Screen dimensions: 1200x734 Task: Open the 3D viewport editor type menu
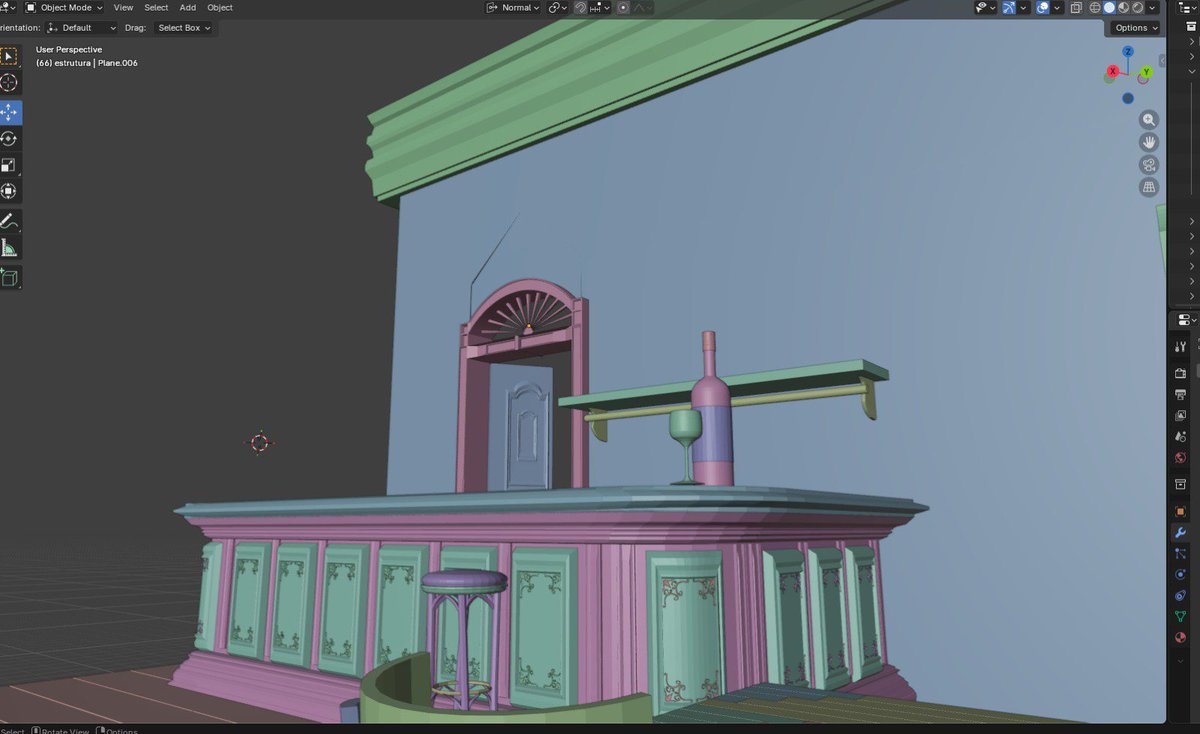click(x=8, y=7)
